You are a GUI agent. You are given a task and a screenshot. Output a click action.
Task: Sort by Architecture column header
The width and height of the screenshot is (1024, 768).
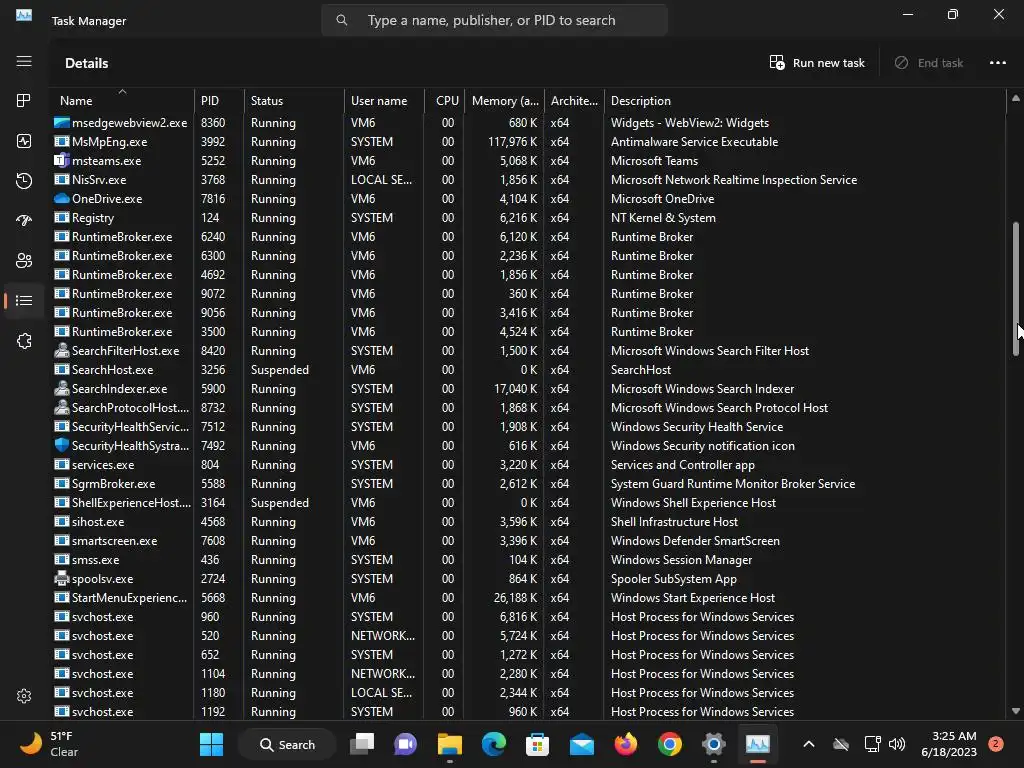tap(574, 101)
